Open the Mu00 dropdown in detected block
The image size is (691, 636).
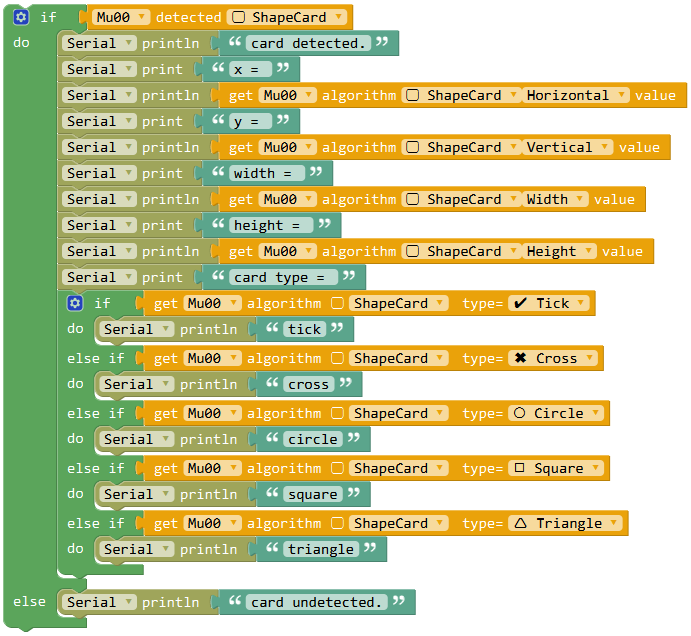click(121, 17)
